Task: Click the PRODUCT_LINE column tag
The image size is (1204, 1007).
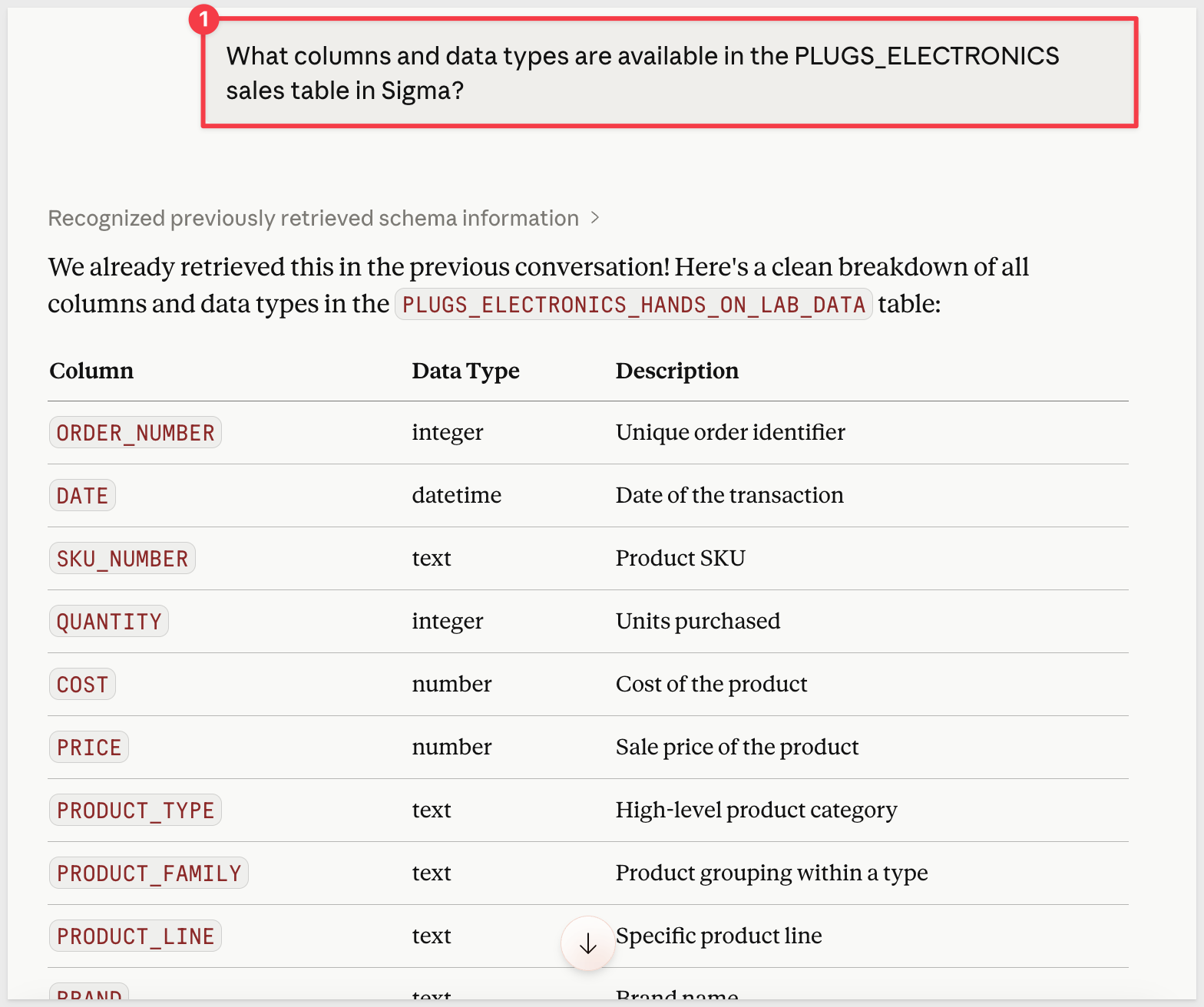Action: pos(135,936)
